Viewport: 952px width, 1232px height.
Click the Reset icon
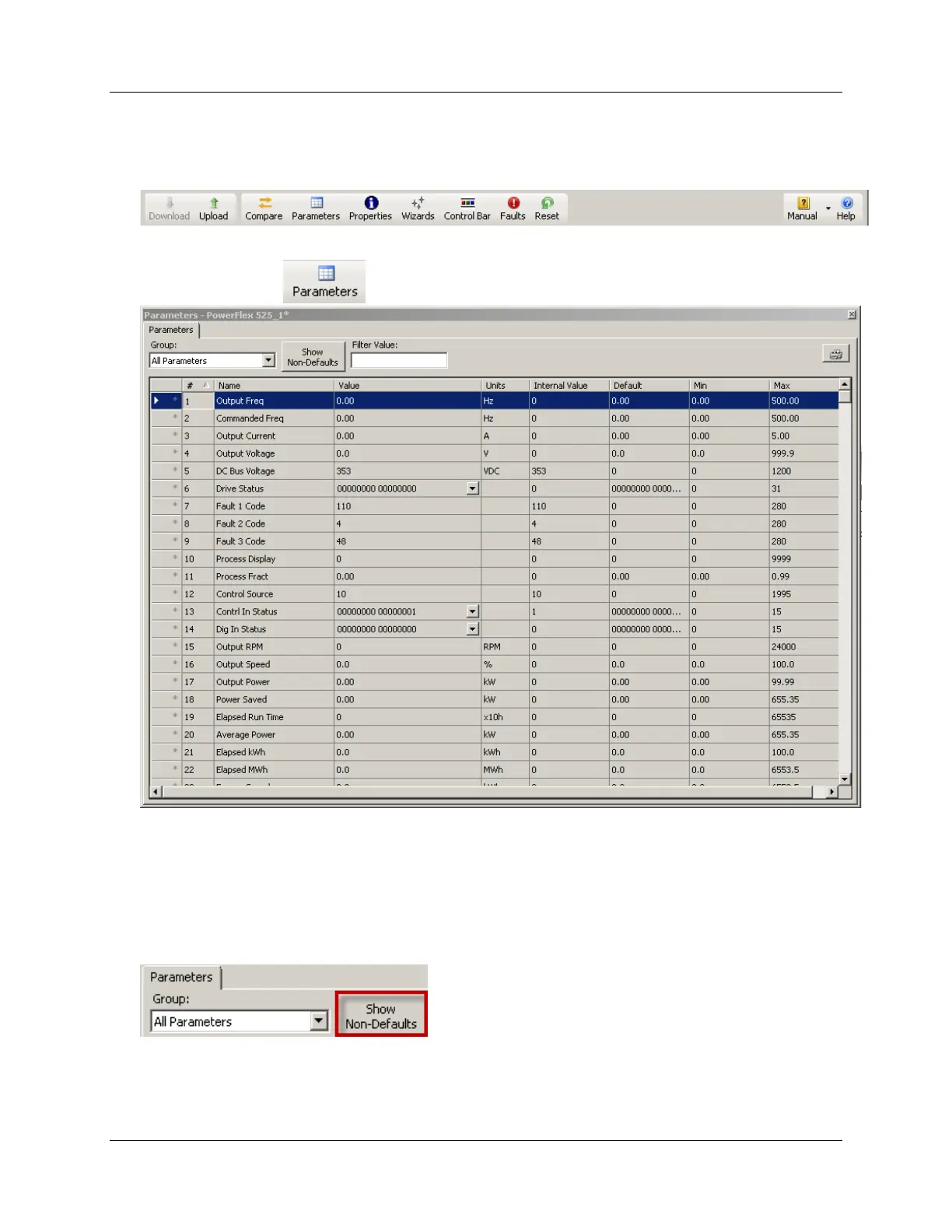[x=547, y=209]
